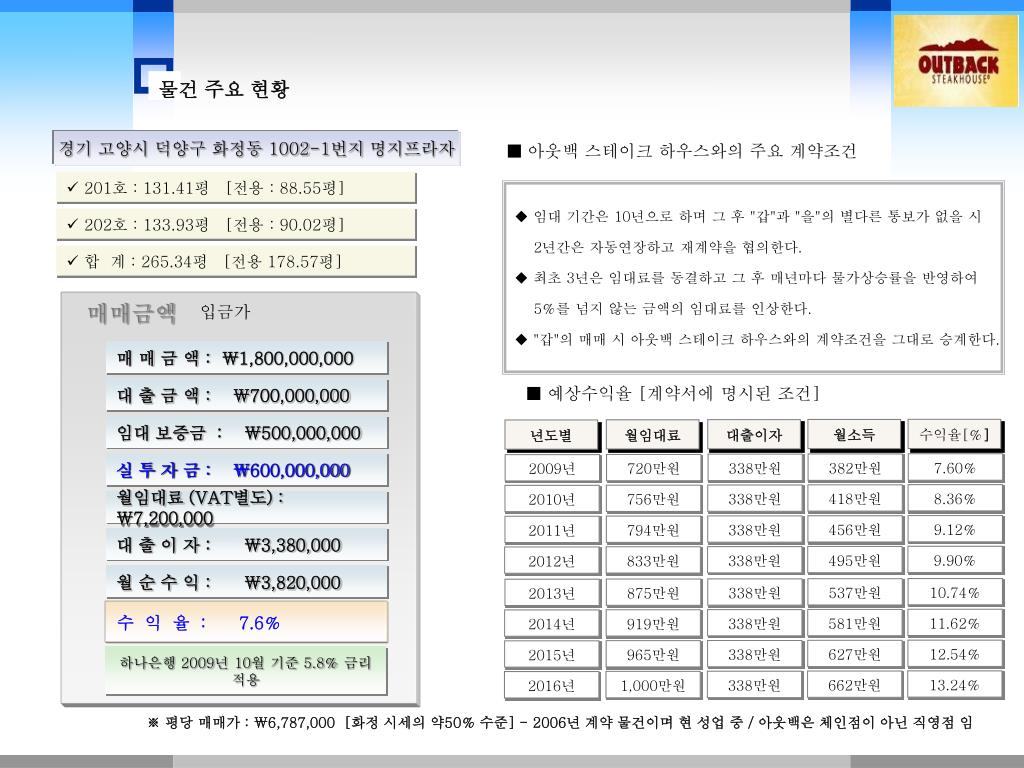This screenshot has height=768, width=1024.
Task: Select the '2016년' year cell
Action: 552,685
